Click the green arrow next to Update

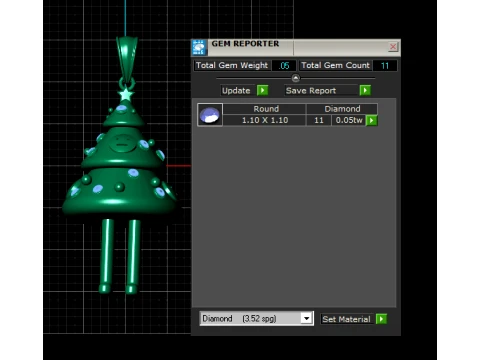click(x=262, y=90)
